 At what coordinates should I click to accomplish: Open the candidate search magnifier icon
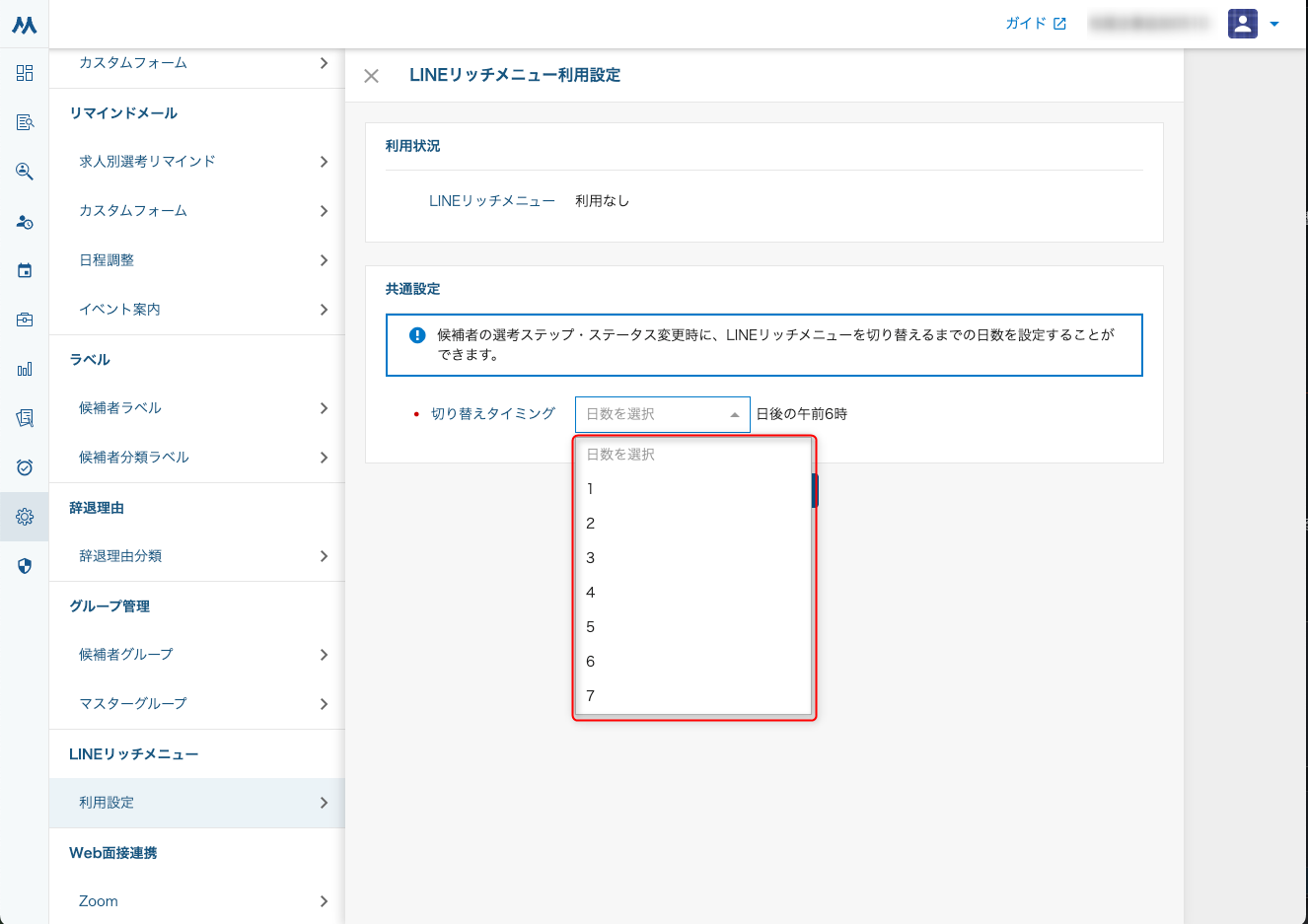tap(25, 172)
